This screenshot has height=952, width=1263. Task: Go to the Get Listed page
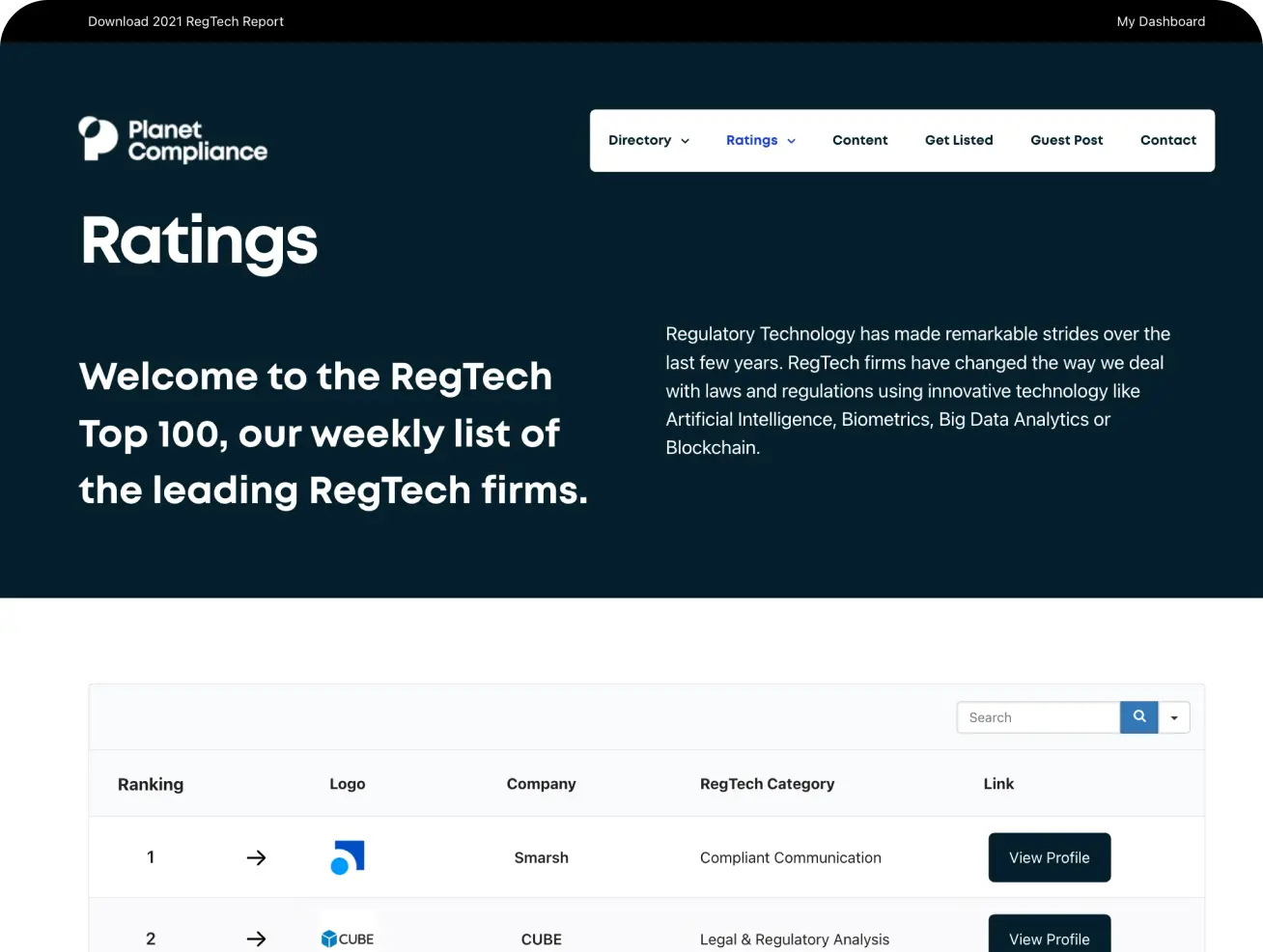[959, 140]
